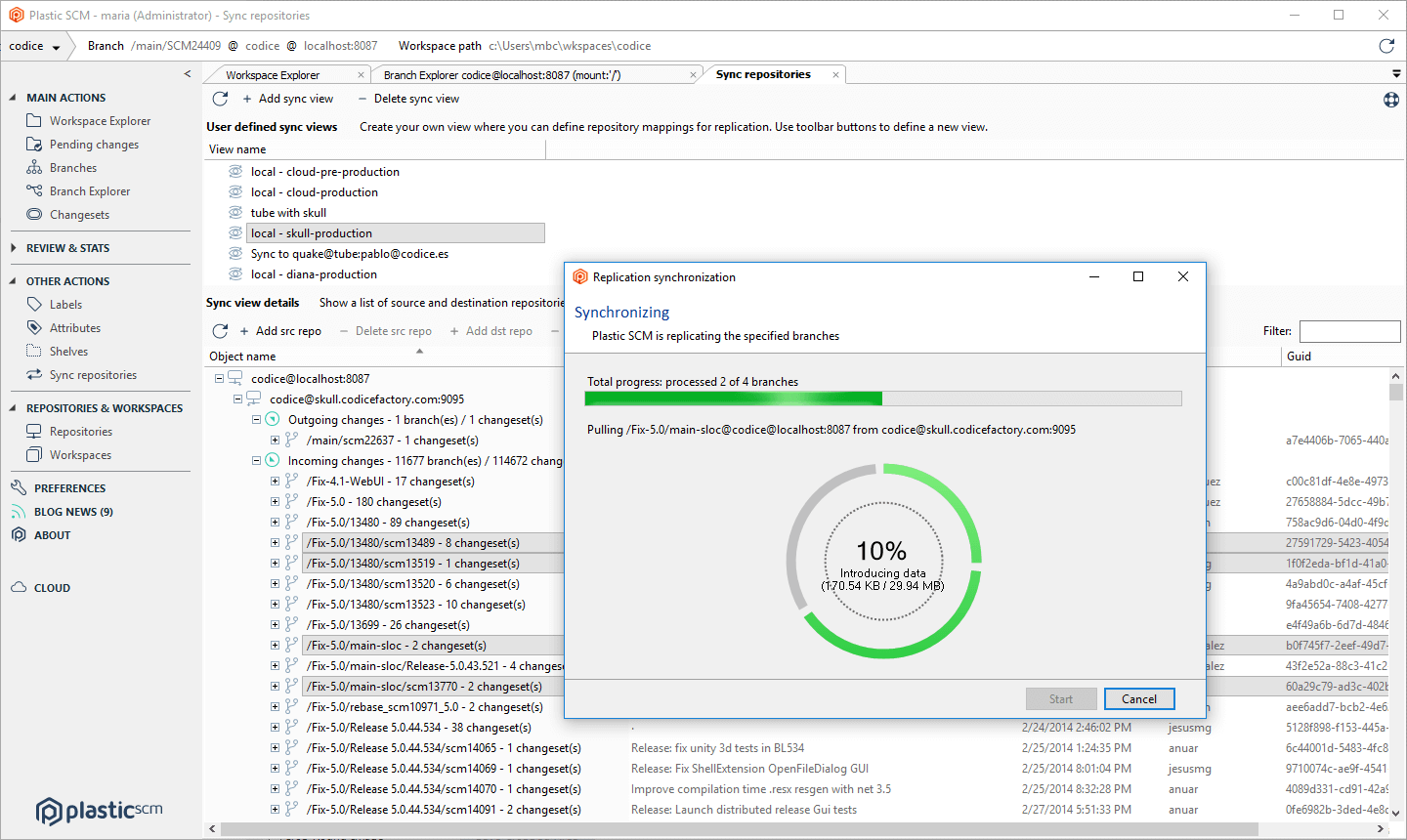Screen dimensions: 1407x840
Task: Collapse the Incoming changes tree node
Action: click(256, 461)
